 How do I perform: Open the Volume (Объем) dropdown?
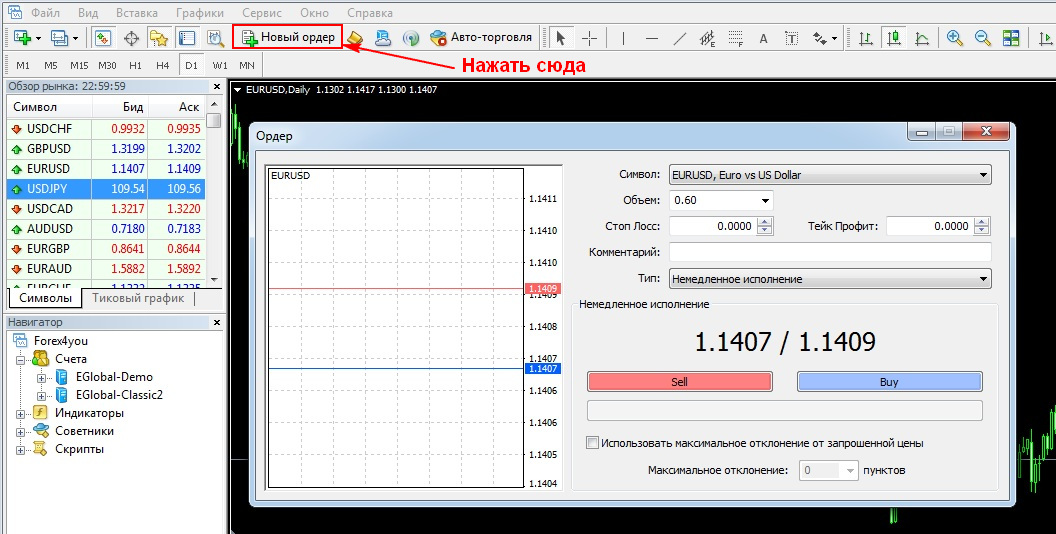pyautogui.click(x=720, y=200)
